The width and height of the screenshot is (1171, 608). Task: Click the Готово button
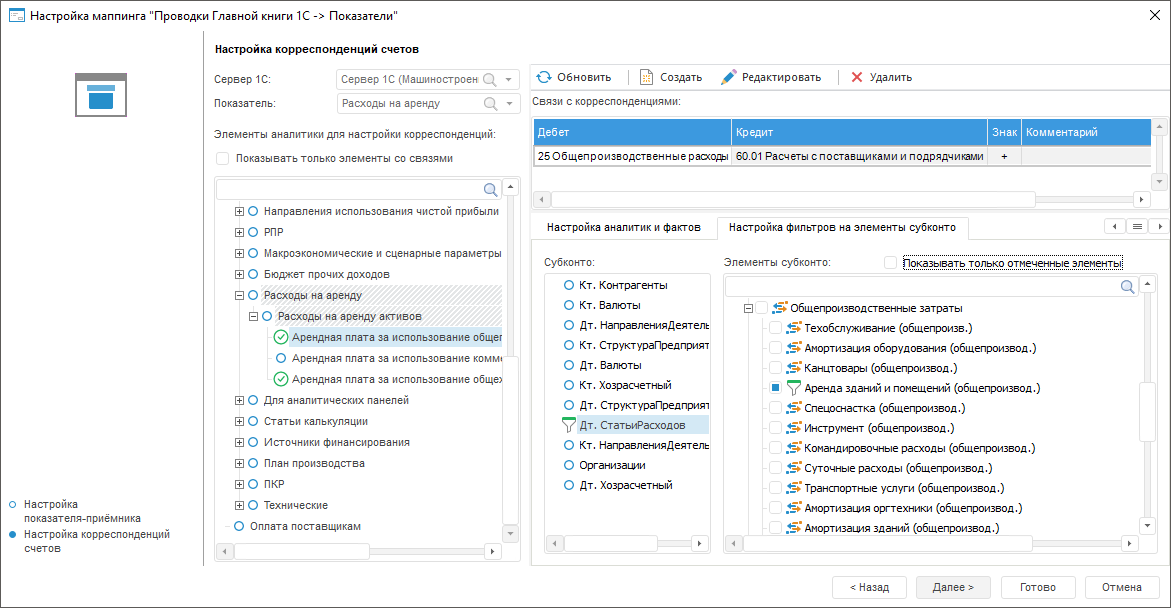1038,587
